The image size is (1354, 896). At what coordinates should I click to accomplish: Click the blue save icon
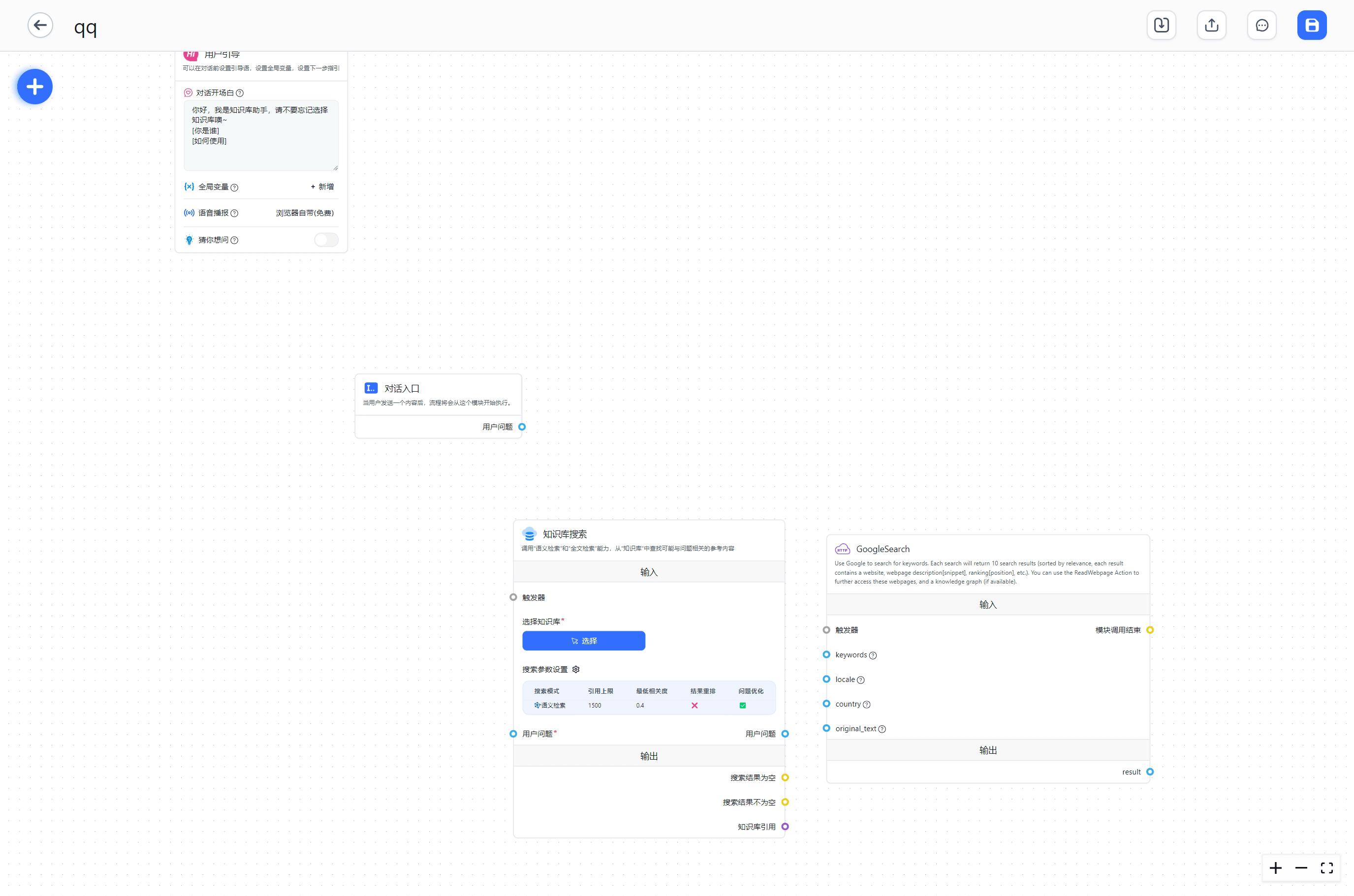point(1311,25)
